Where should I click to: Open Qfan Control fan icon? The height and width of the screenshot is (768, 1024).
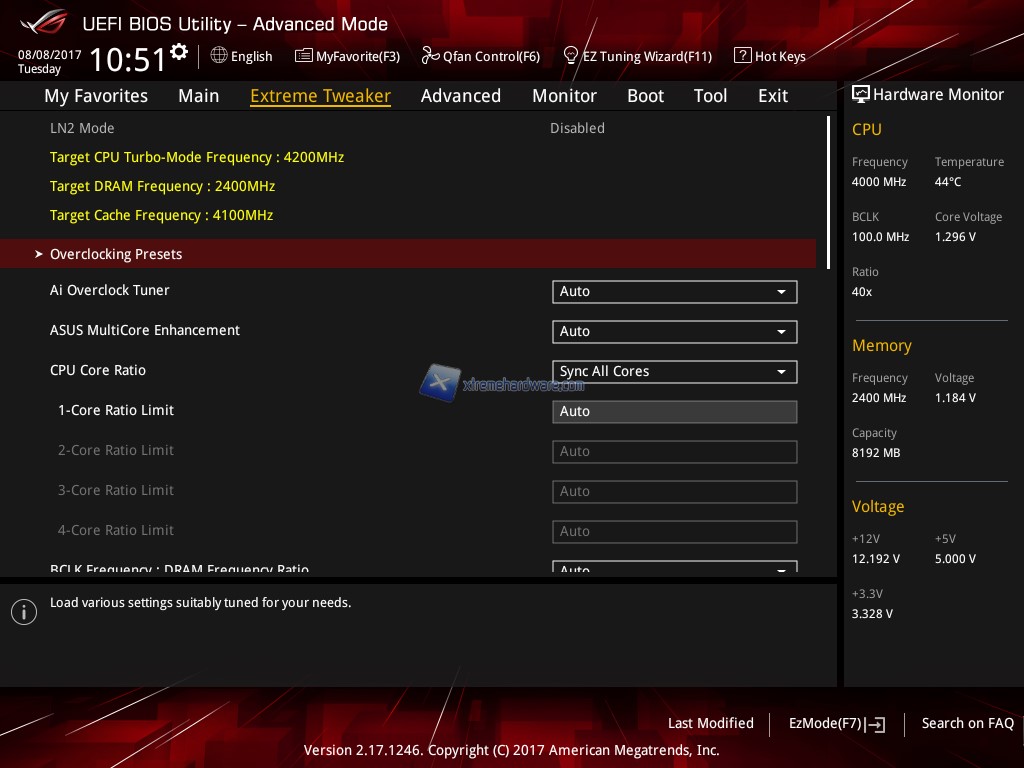tap(431, 56)
